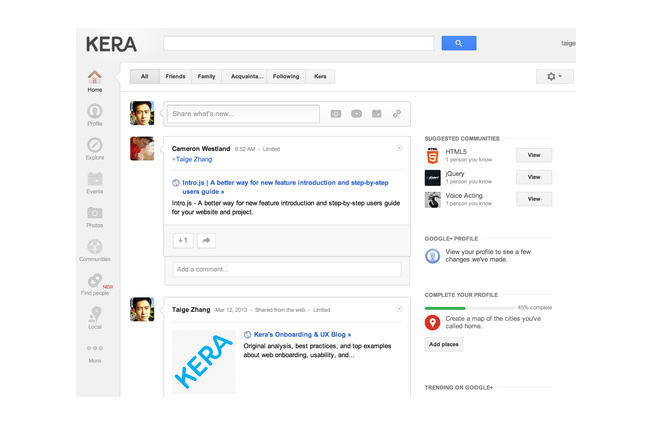Open the Events calendar sidebar icon
Viewport: 652px width, 425px height.
(95, 179)
